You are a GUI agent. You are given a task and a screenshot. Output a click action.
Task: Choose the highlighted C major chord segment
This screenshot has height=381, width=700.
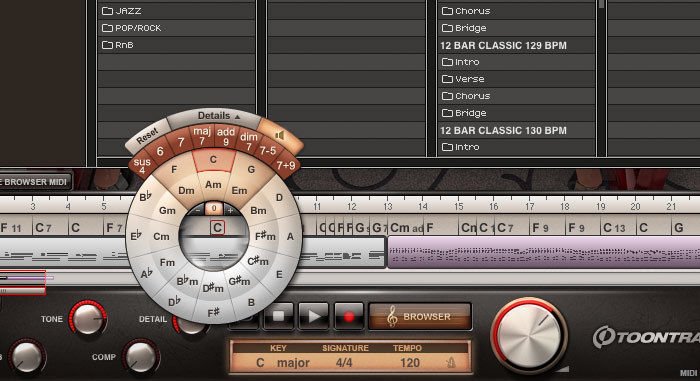coord(213,160)
